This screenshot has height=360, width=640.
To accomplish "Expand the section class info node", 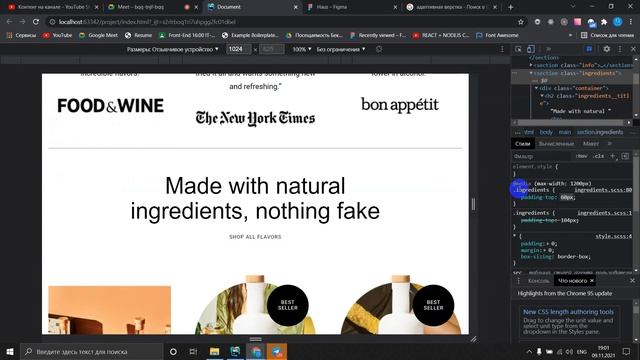I will tap(531, 65).
